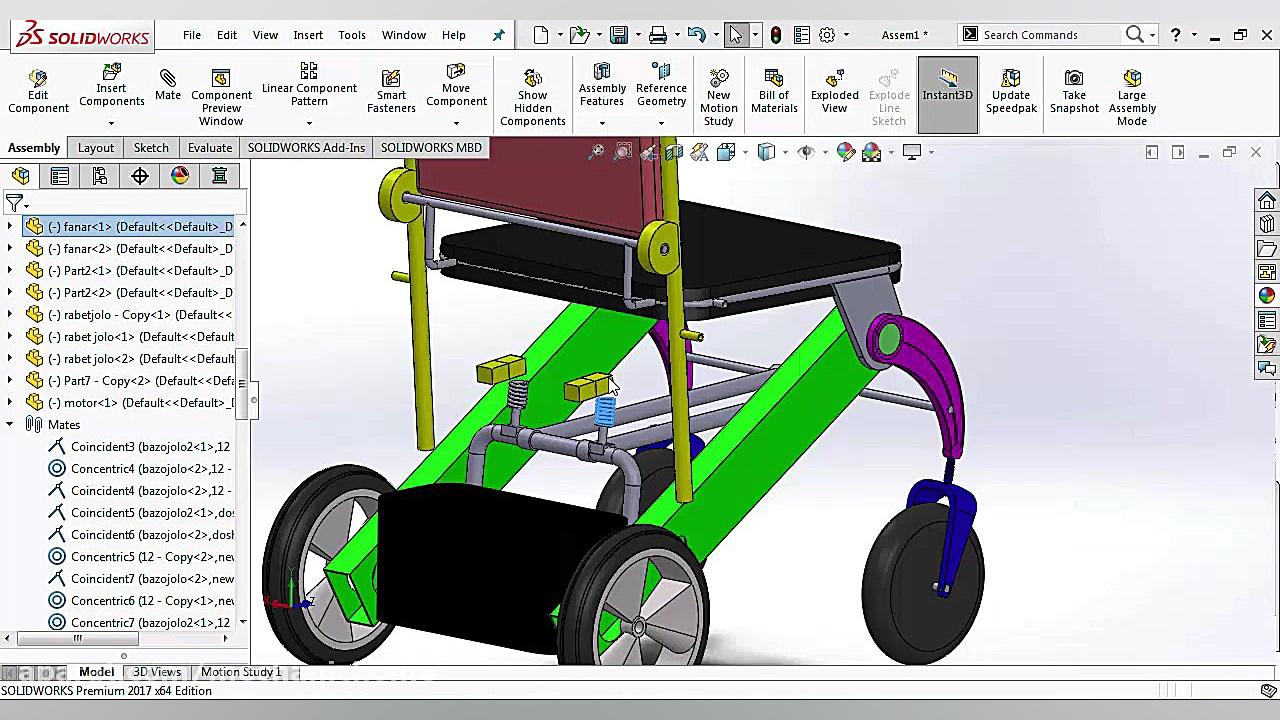Open the DisplayManager tab
This screenshot has height=720, width=1280.
pos(180,176)
